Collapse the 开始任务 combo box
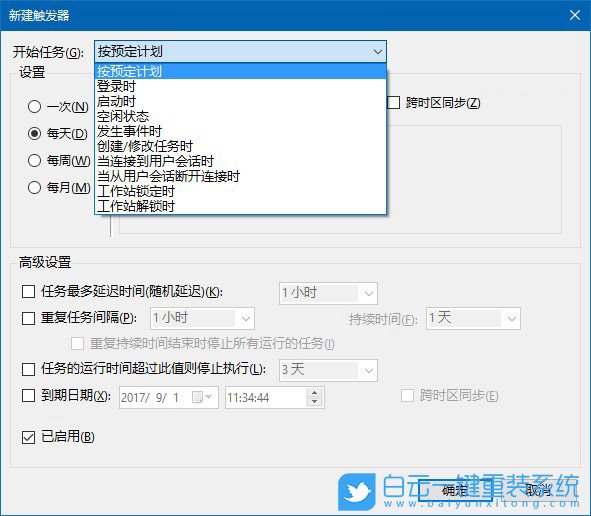 coord(378,52)
